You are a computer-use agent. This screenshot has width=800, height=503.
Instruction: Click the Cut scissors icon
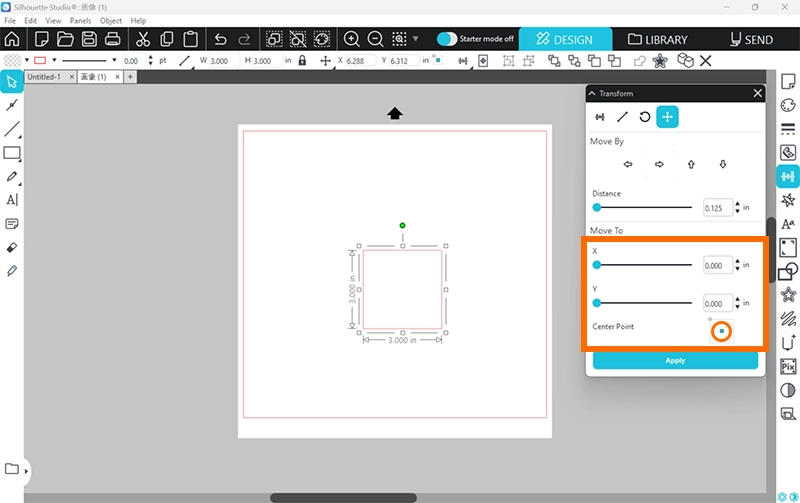point(142,40)
